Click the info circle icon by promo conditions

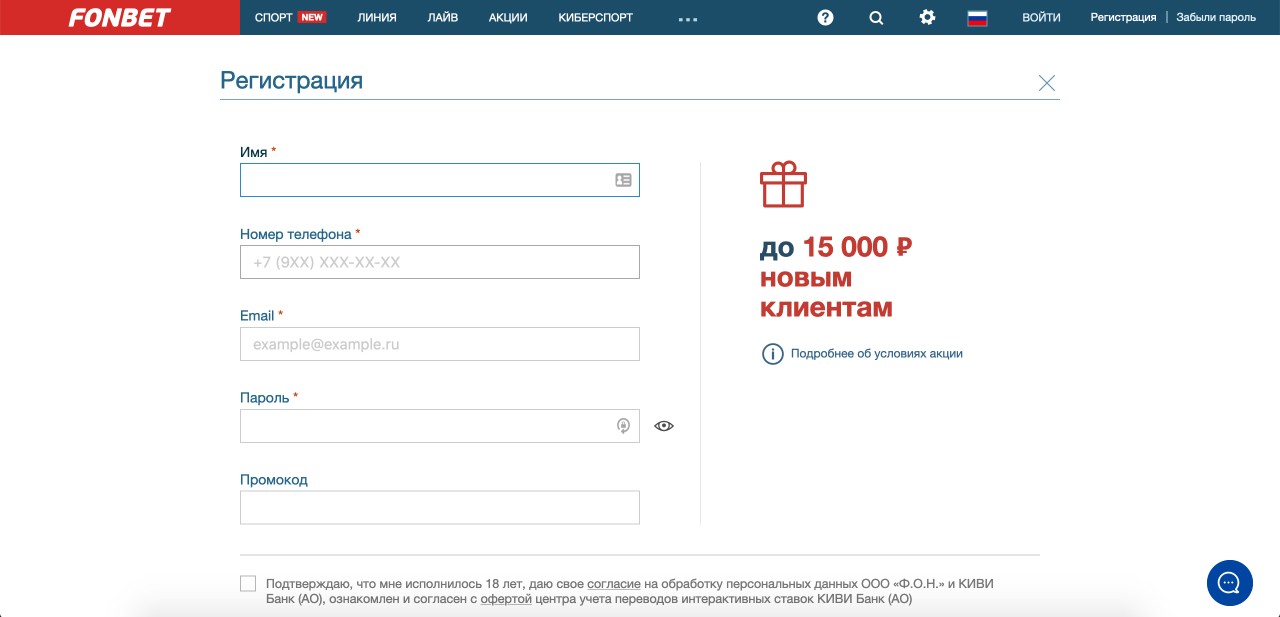tap(772, 354)
